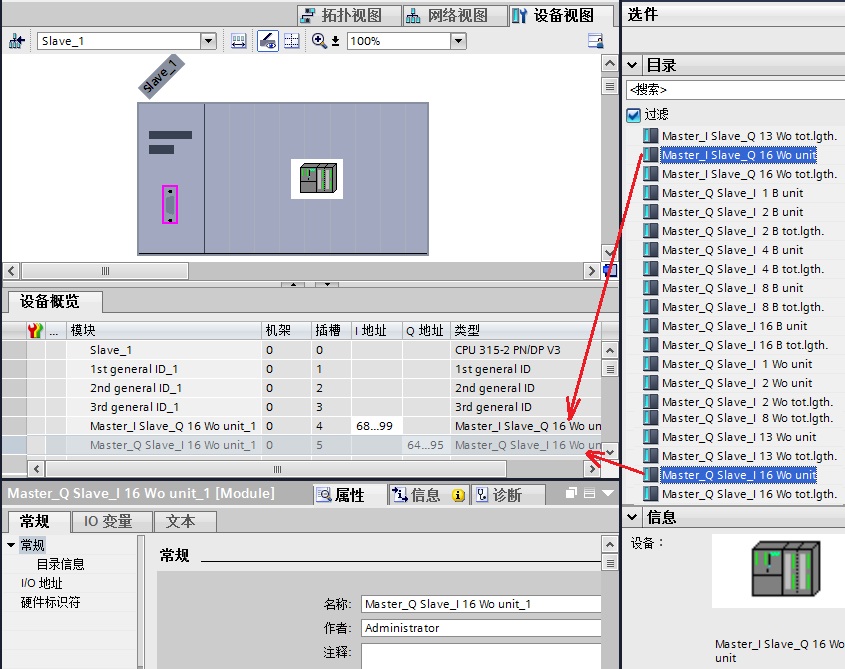Image resolution: width=845 pixels, height=669 pixels.
Task: Open the IO 变量 tab
Action: pos(108,521)
